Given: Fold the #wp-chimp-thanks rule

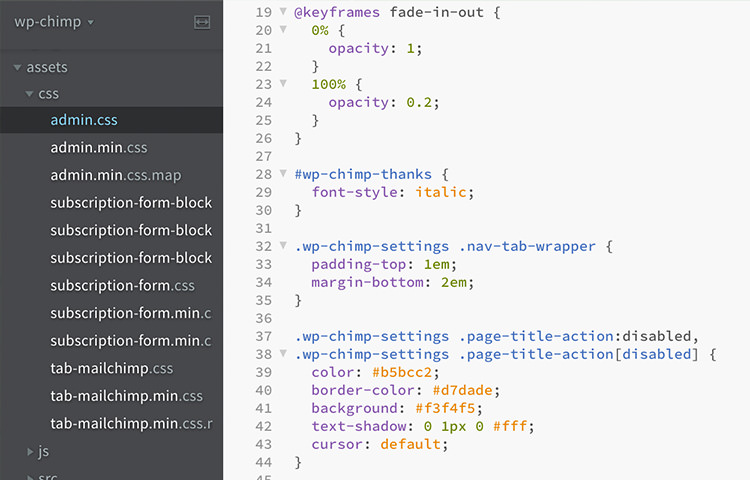Looking at the screenshot, I should pyautogui.click(x=284, y=175).
